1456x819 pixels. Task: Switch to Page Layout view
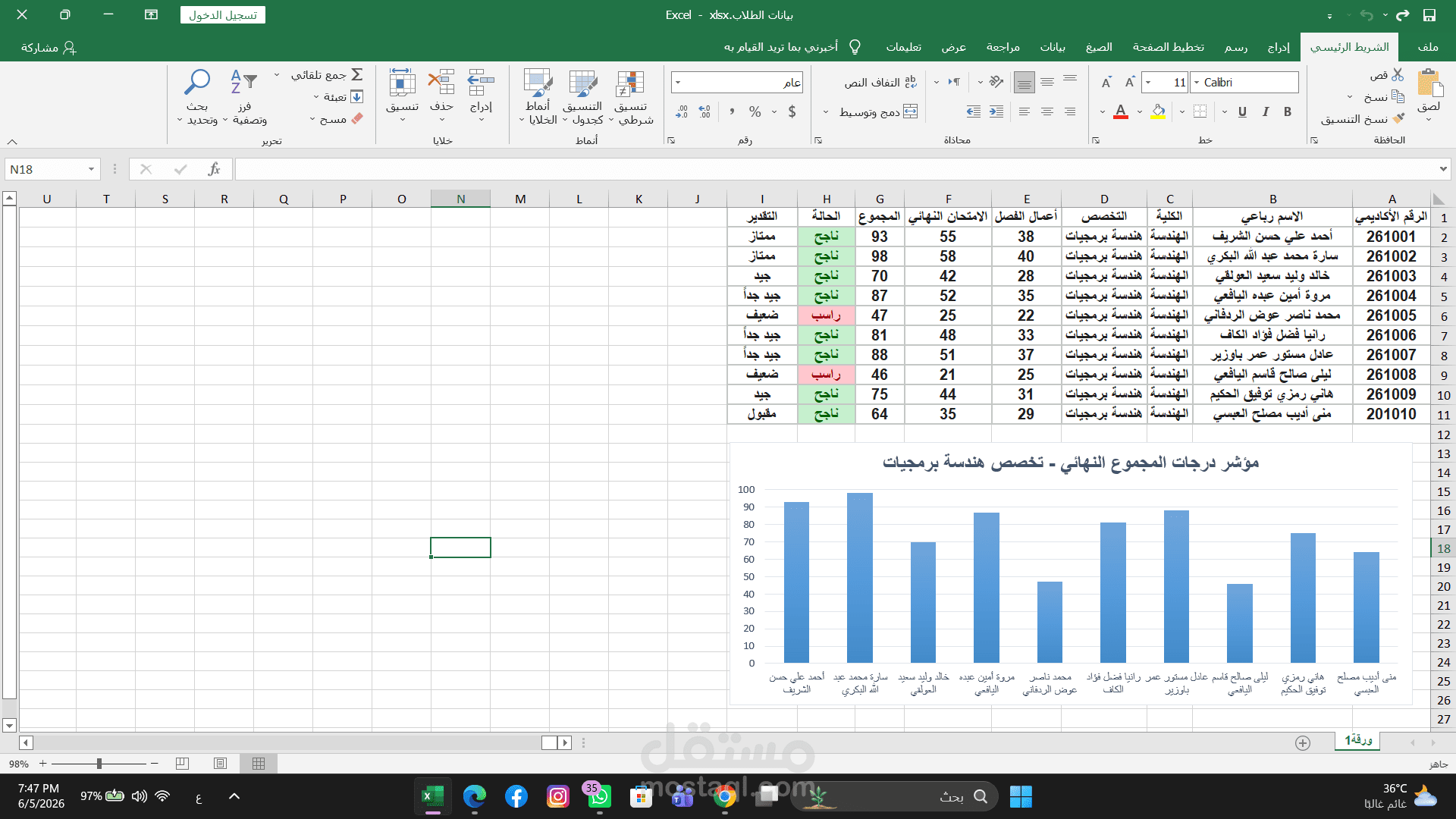[220, 764]
